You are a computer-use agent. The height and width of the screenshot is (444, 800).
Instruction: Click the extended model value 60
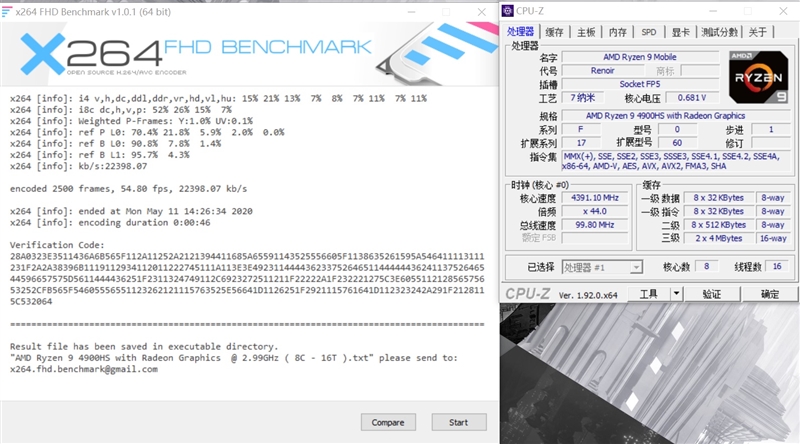(677, 143)
